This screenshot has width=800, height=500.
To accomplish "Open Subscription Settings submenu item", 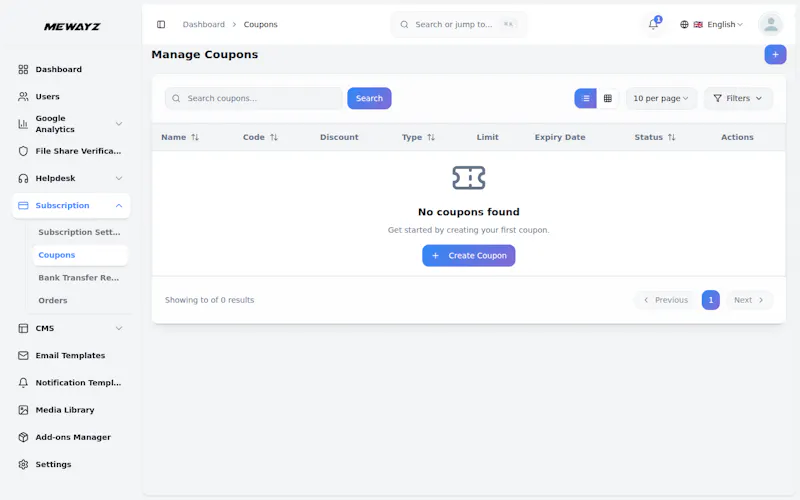I will [79, 232].
